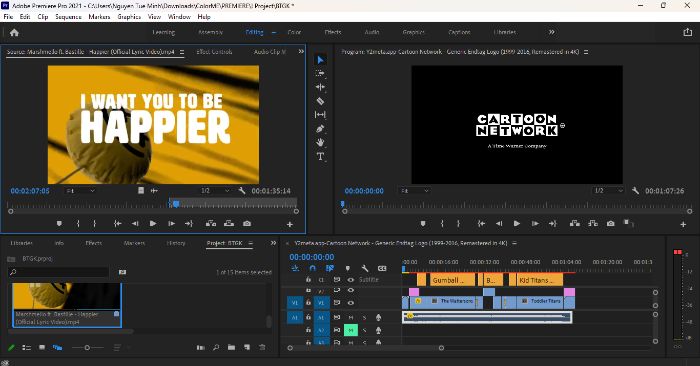700x366 pixels.
Task: Select the Slip tool
Action: point(320,115)
